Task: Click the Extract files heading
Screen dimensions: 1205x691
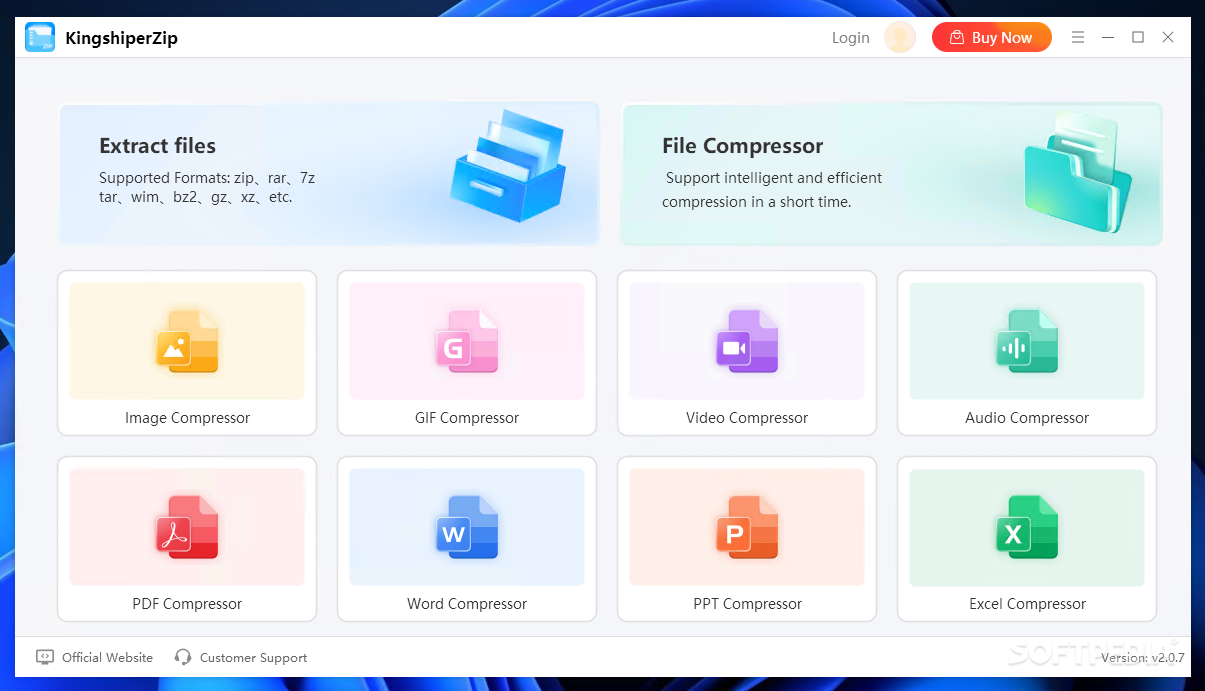Action: (x=157, y=146)
